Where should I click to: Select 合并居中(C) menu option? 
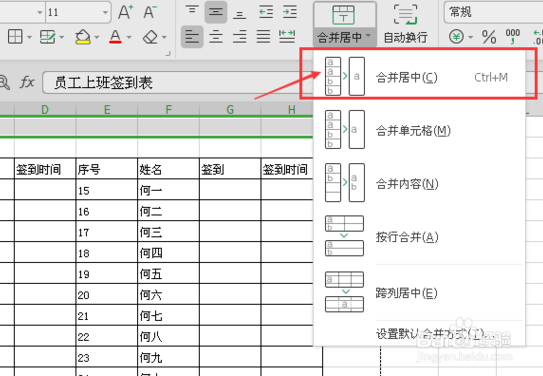[419, 77]
